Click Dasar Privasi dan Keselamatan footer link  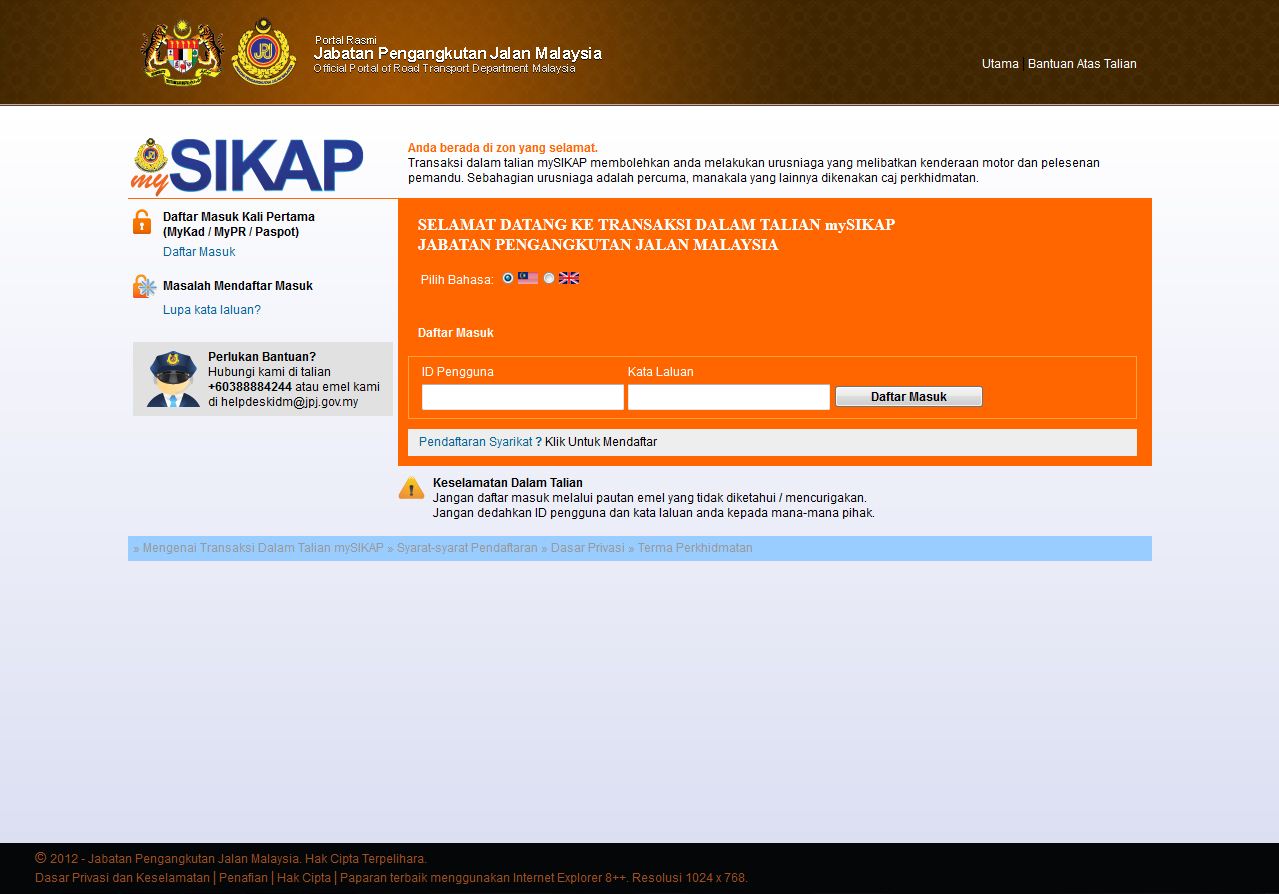123,878
